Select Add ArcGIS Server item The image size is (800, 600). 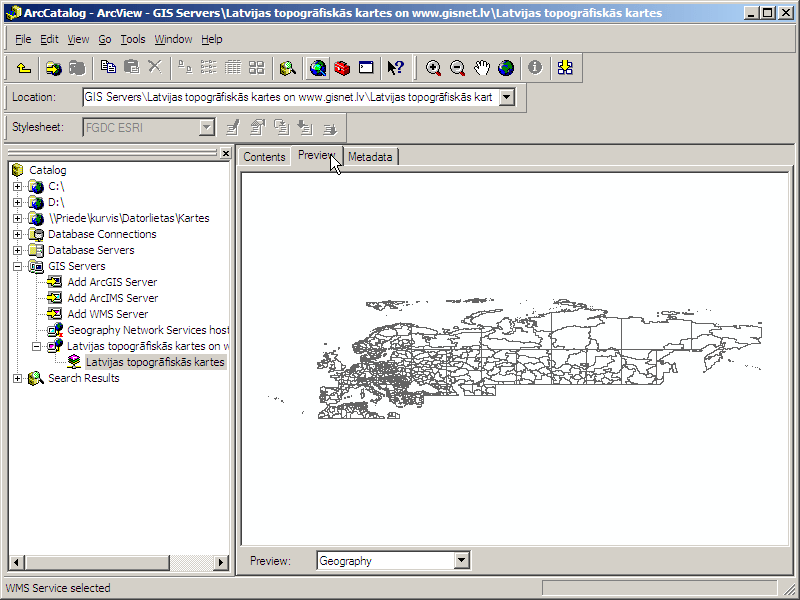(x=112, y=282)
